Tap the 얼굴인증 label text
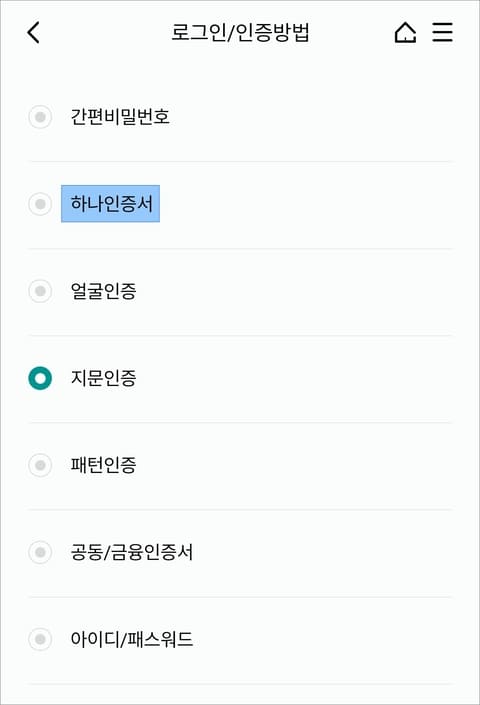480x705 pixels. 103,291
